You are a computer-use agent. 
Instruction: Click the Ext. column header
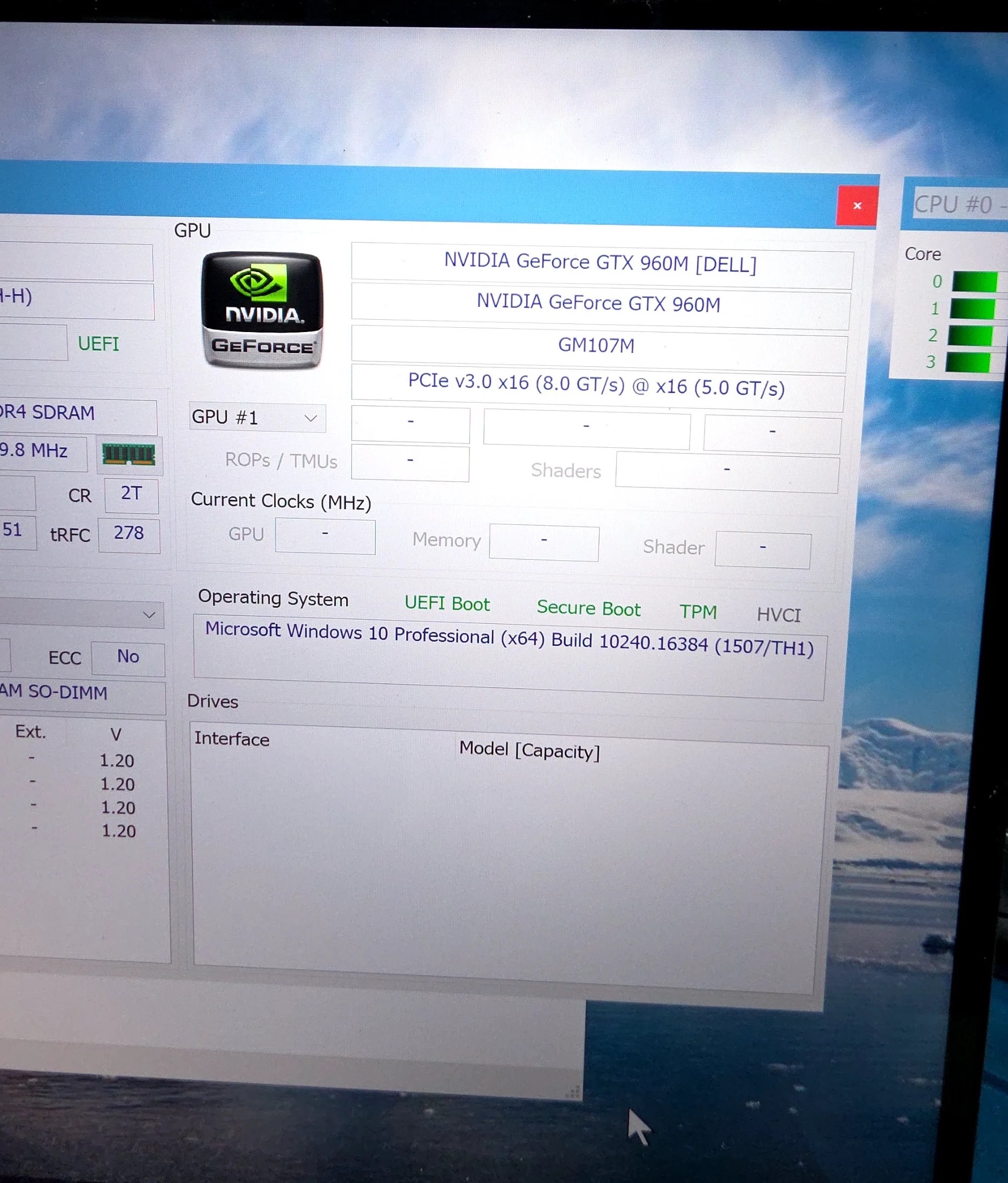coord(31,732)
